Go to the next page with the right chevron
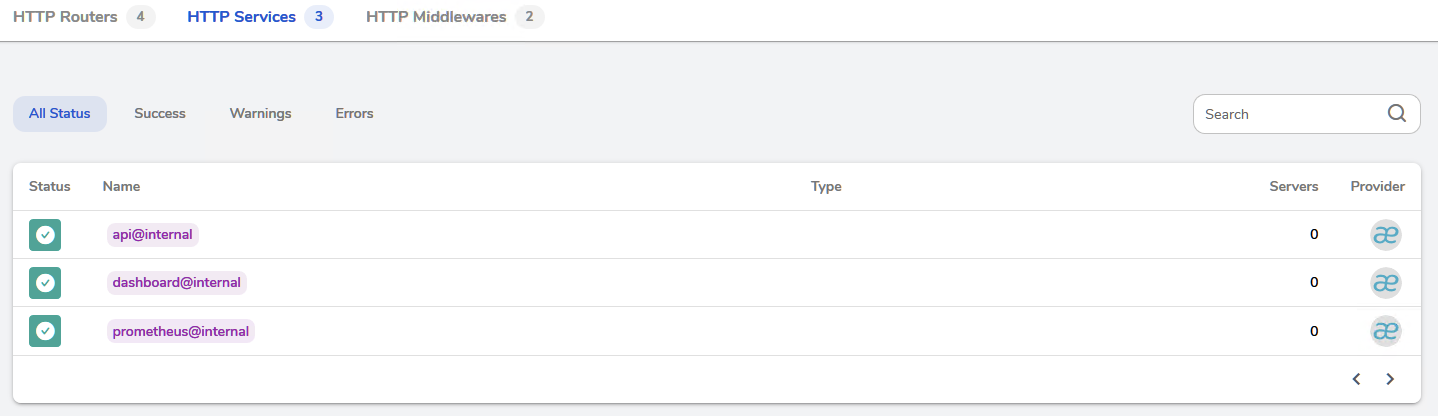 tap(1390, 379)
